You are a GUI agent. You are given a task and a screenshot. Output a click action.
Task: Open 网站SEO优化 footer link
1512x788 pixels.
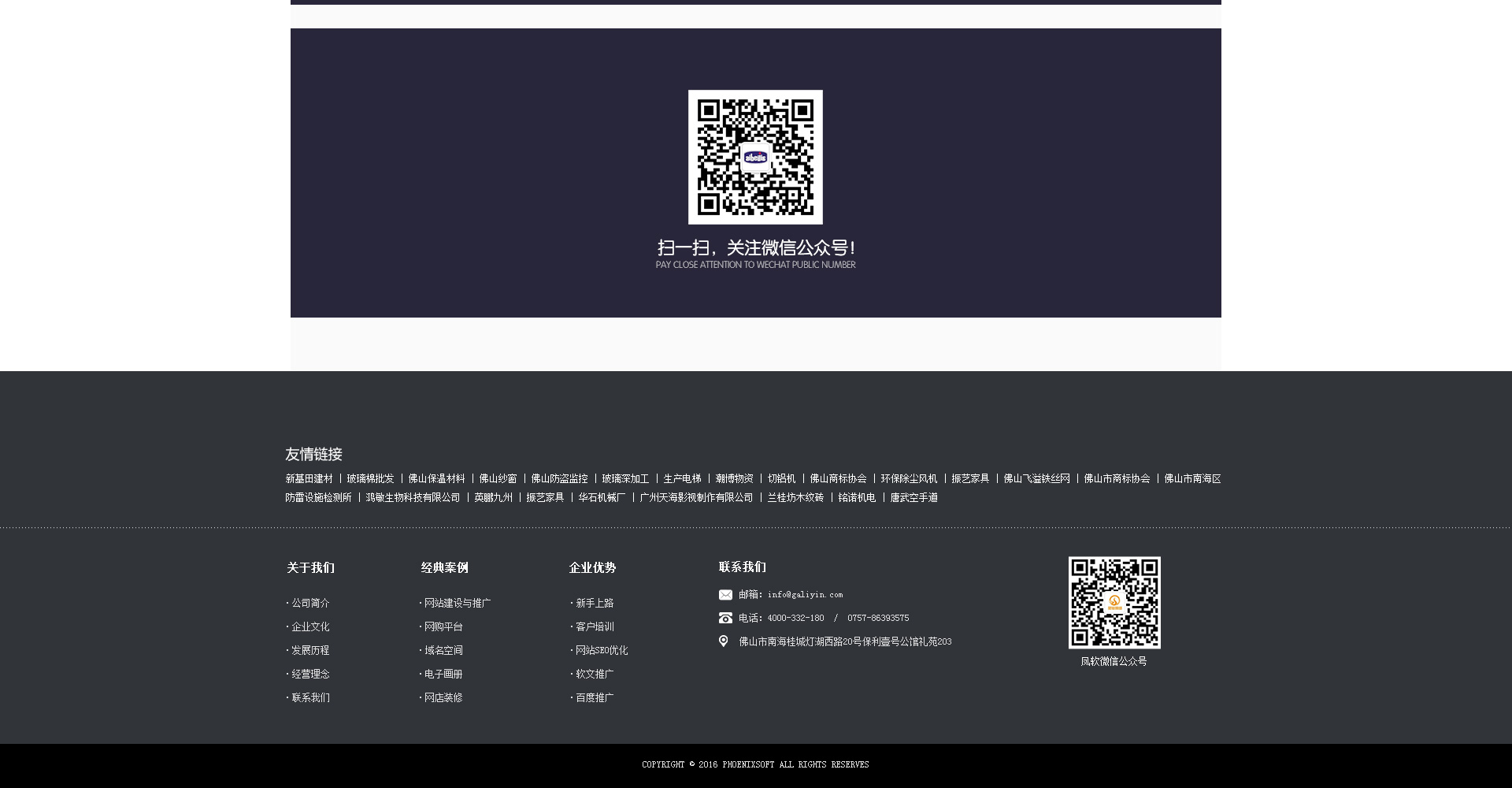pos(601,651)
